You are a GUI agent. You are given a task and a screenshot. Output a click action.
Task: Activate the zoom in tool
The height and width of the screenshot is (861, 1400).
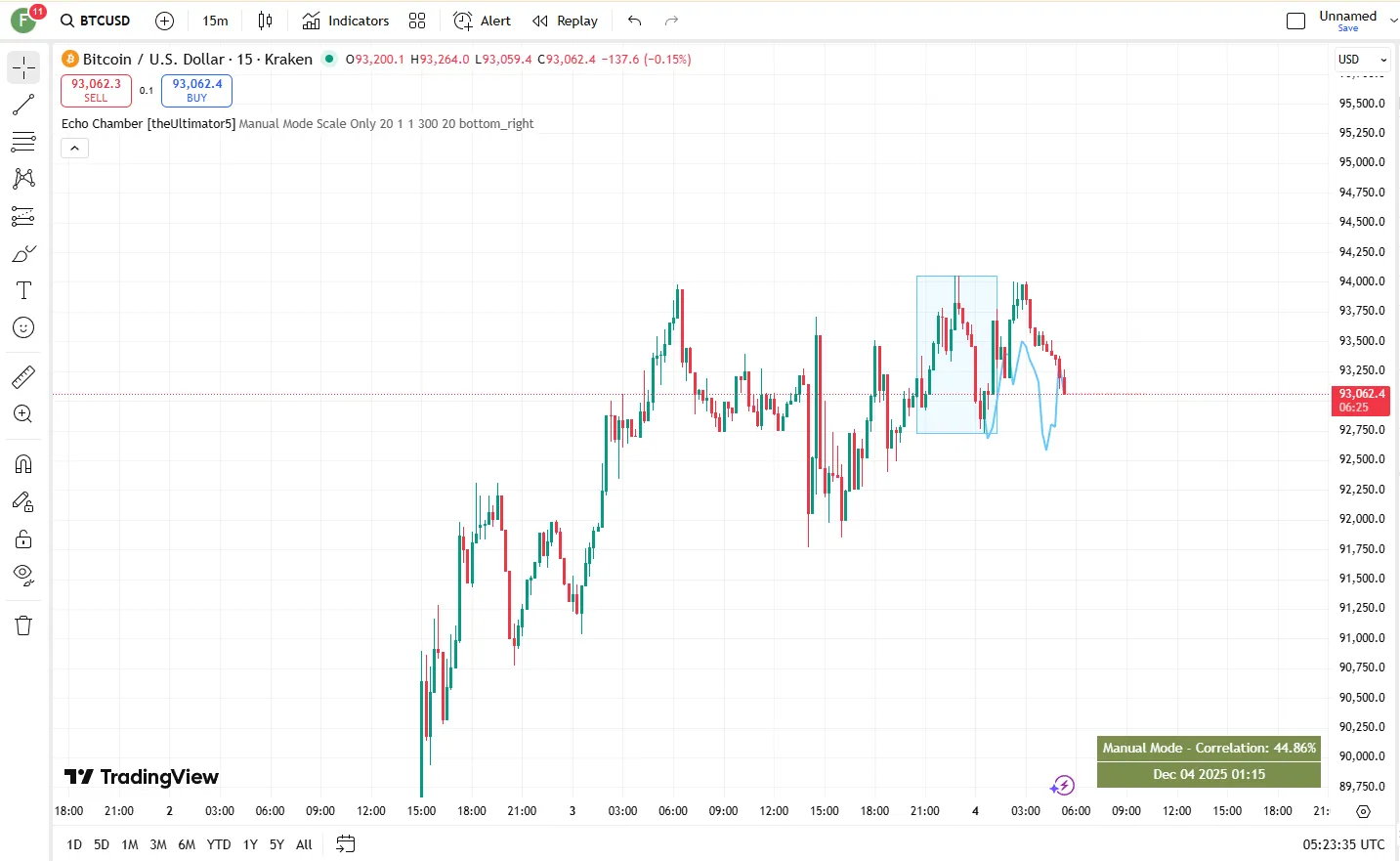[x=23, y=413]
